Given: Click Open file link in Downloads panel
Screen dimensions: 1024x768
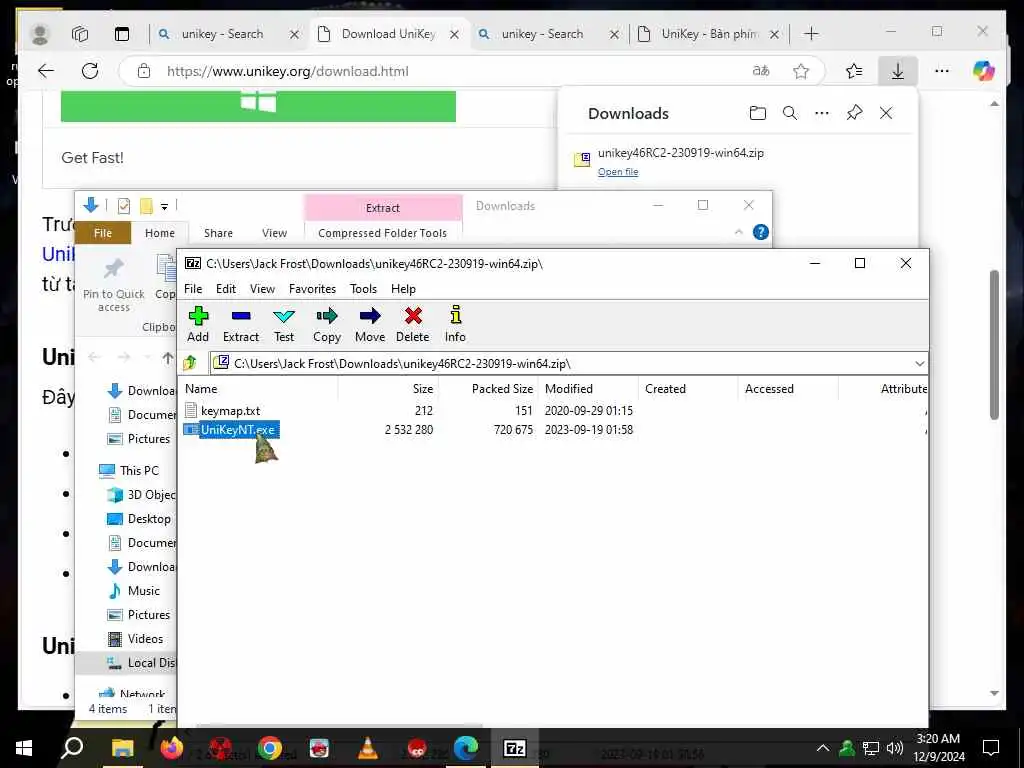Looking at the screenshot, I should tap(618, 172).
